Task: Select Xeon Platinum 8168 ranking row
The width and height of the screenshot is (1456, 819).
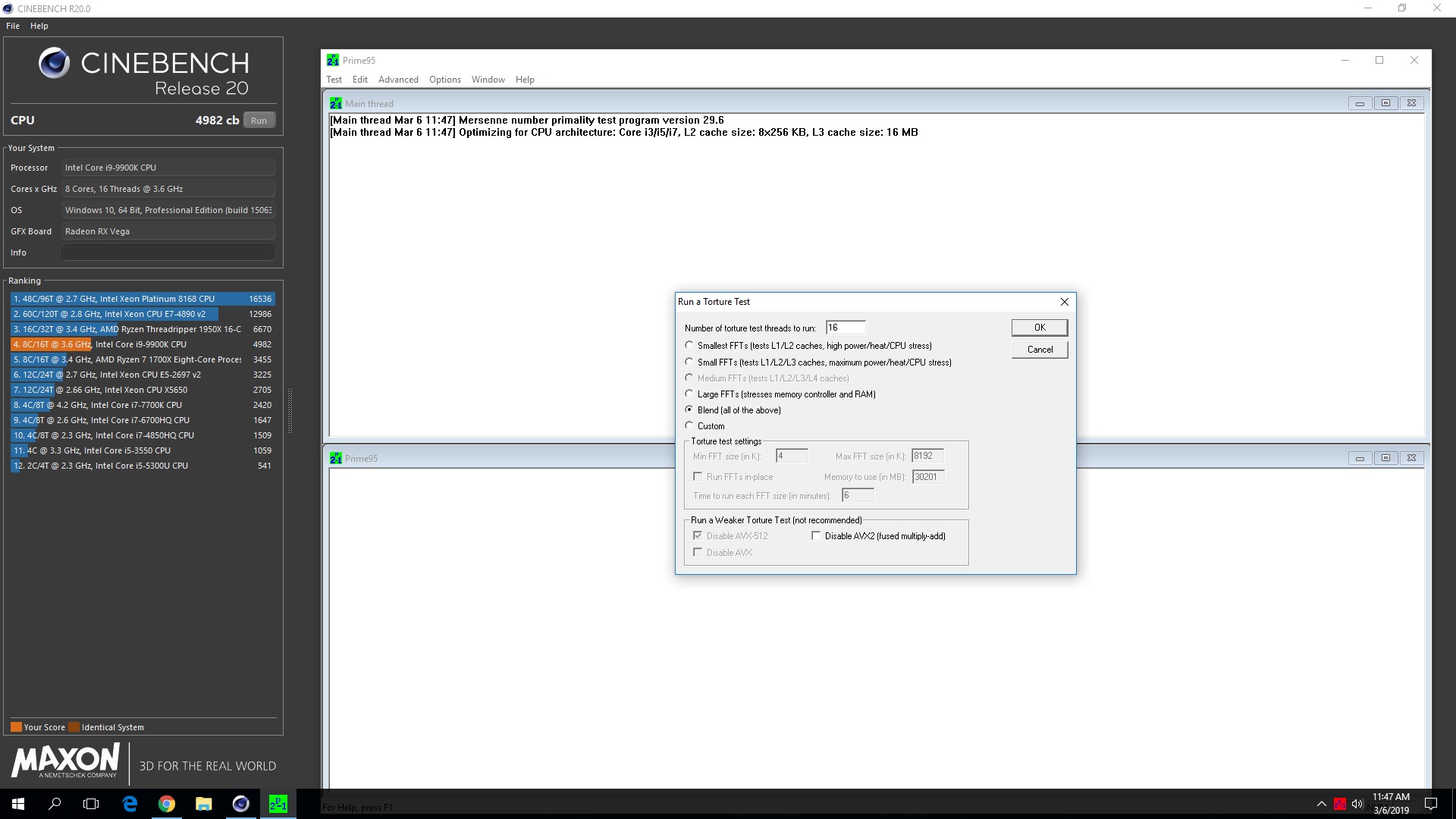Action: pyautogui.click(x=143, y=299)
